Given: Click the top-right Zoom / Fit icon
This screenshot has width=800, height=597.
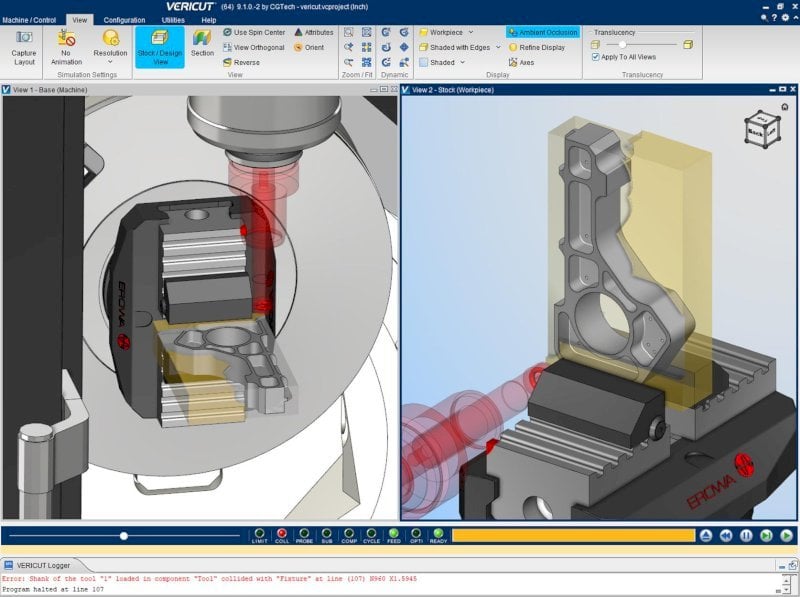Looking at the screenshot, I should tap(366, 32).
